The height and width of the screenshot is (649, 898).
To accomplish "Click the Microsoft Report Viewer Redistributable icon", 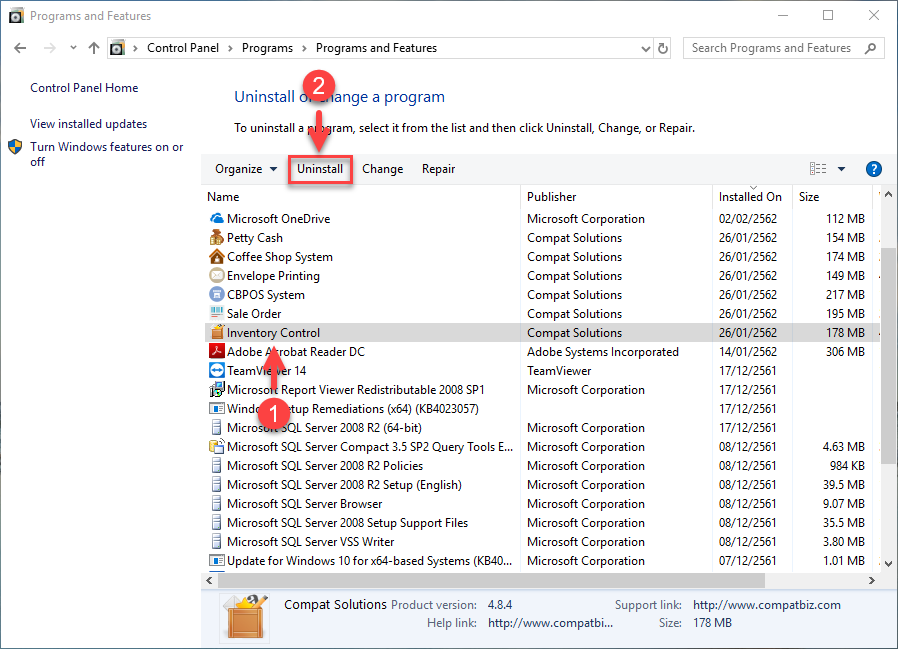I will [216, 390].
